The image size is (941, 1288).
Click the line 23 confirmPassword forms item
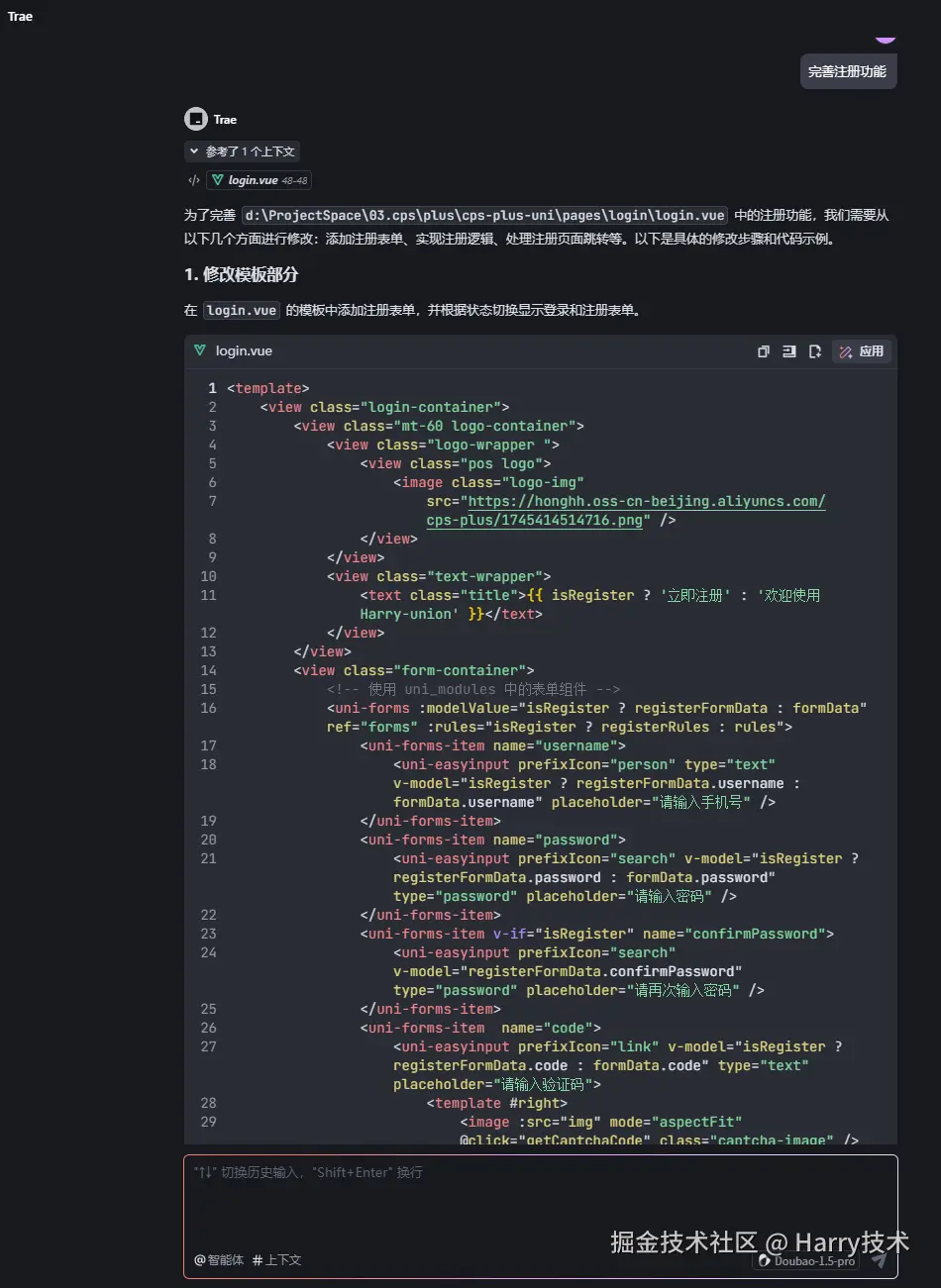point(597,934)
